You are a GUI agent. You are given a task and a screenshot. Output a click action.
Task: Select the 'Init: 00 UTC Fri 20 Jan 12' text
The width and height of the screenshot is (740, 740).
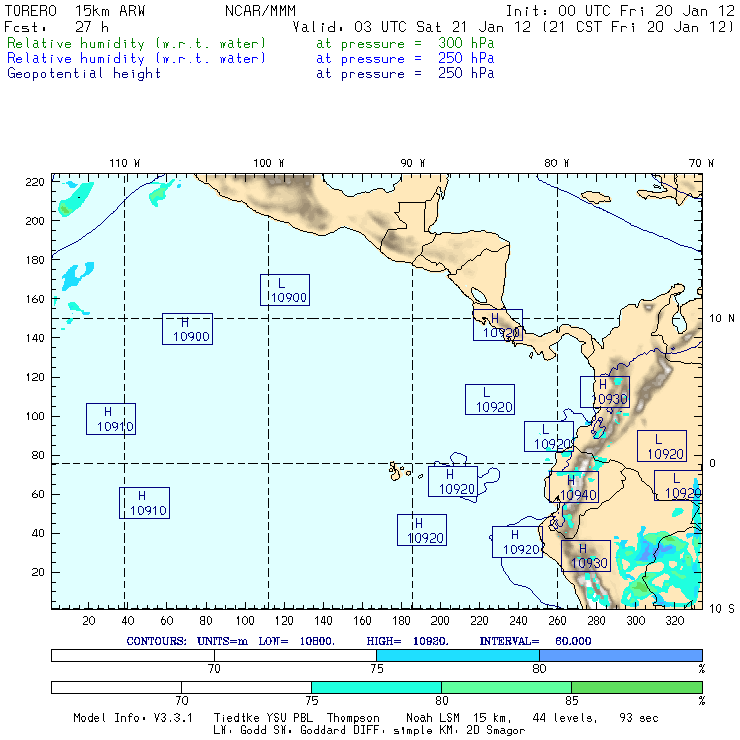pyautogui.click(x=620, y=11)
